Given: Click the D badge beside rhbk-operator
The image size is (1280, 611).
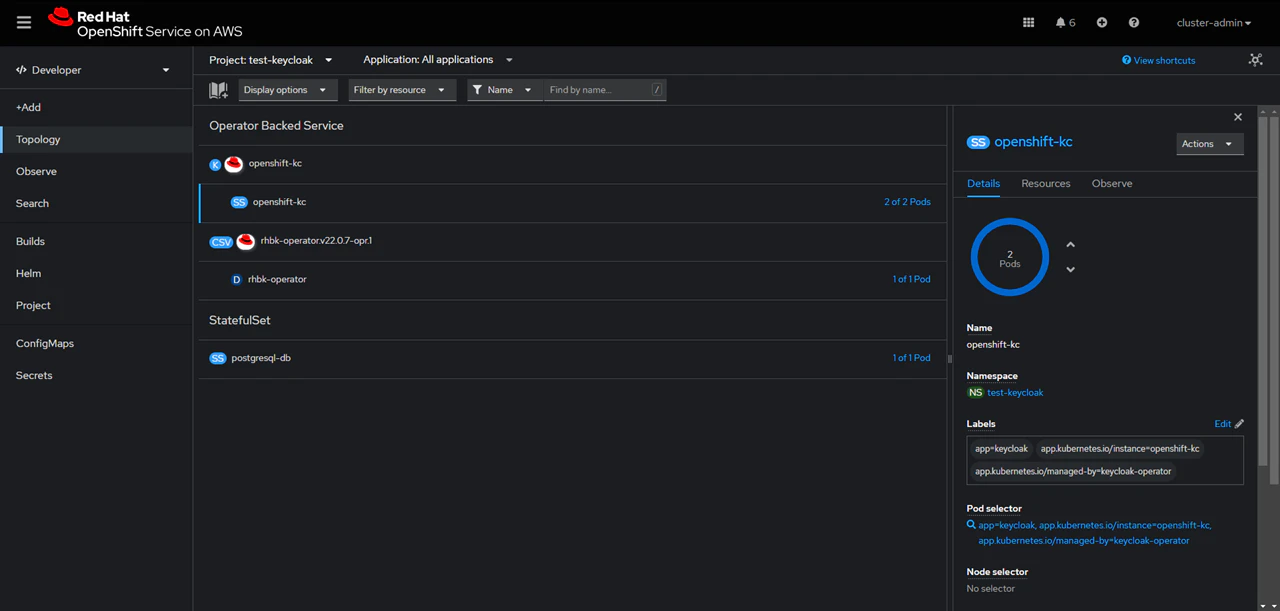Looking at the screenshot, I should coord(237,280).
